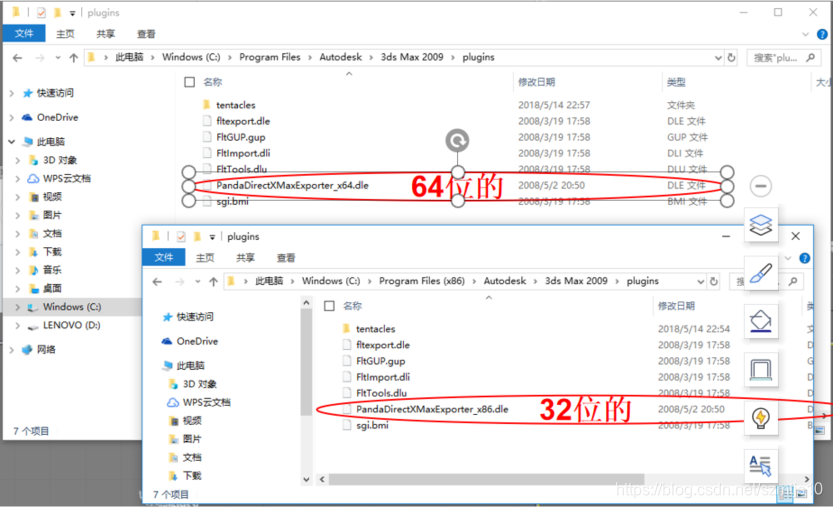Screen dimensions: 833x508
Task: Open help in the front plugins window
Action: pyautogui.click(x=805, y=258)
